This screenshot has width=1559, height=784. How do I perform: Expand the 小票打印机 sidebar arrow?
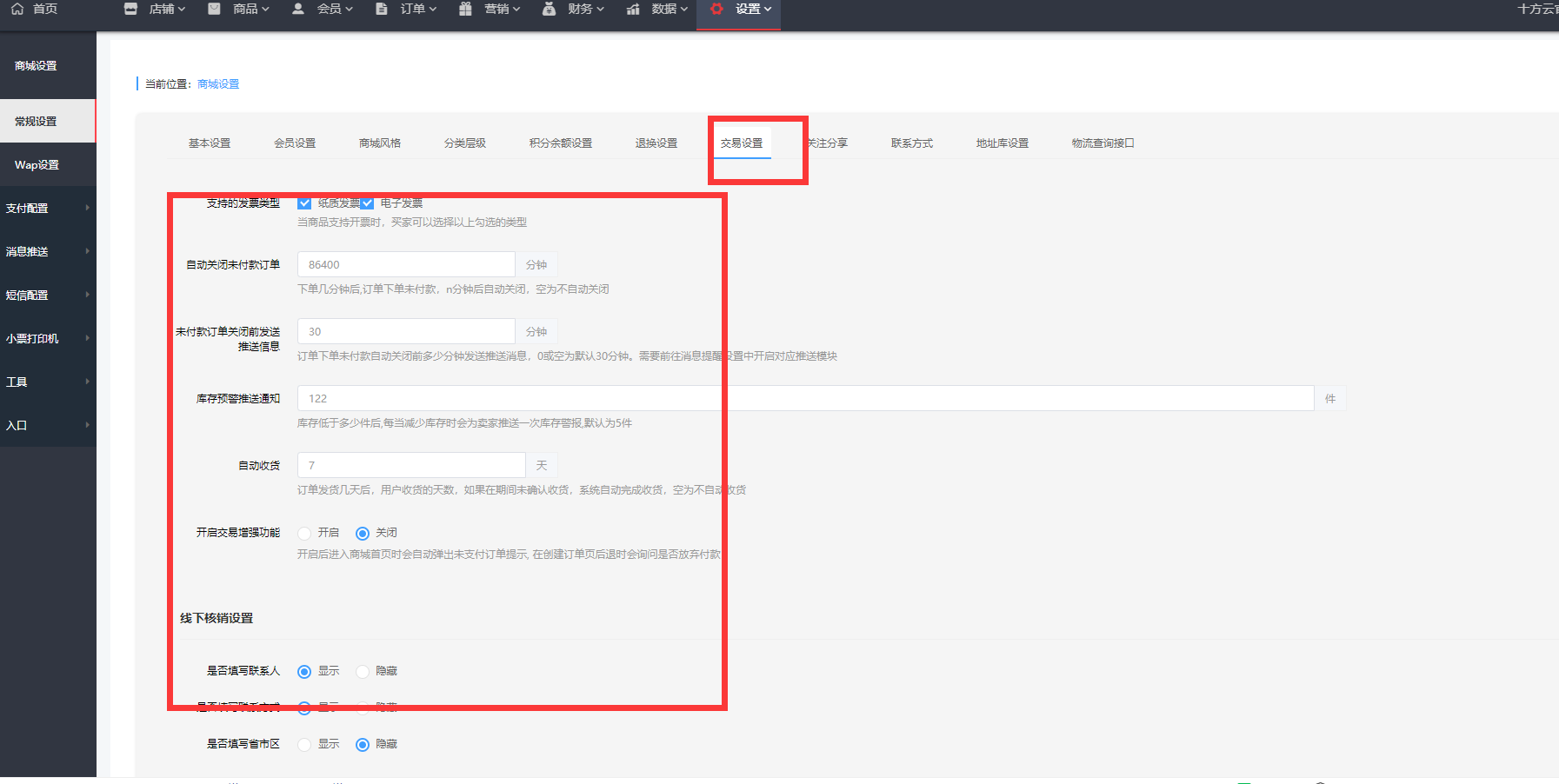(x=87, y=338)
